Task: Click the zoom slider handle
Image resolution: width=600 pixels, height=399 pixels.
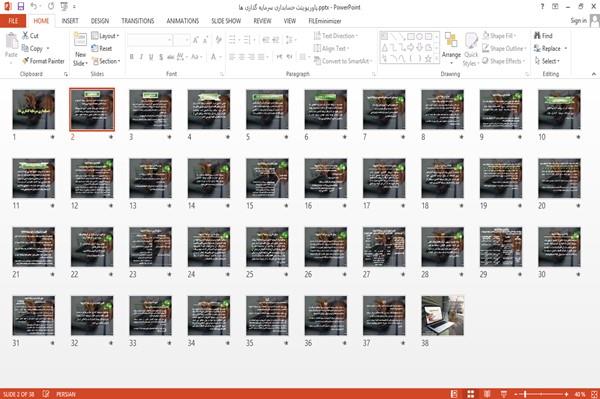Action: click(x=525, y=394)
